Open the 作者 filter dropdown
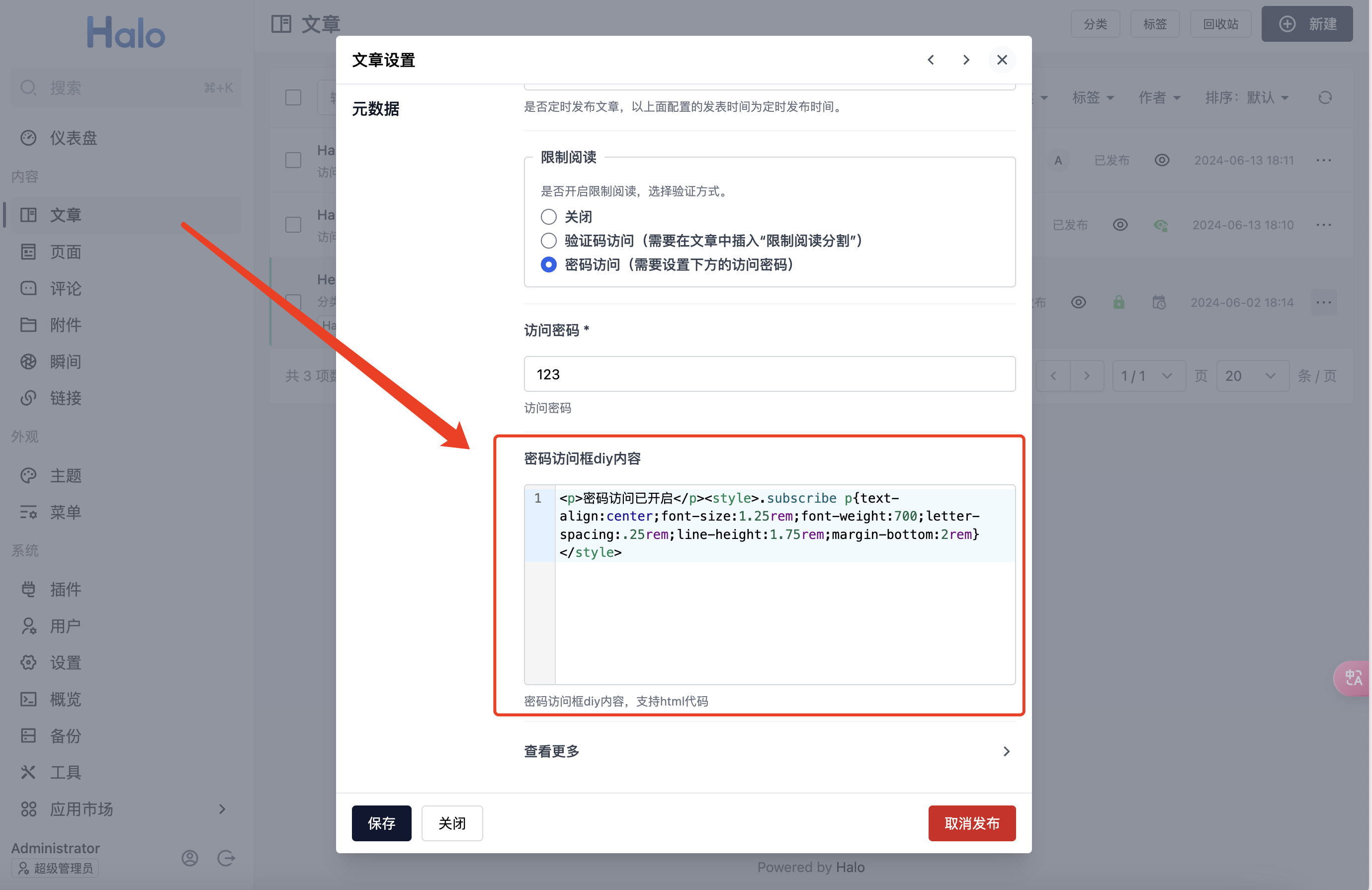1372x890 pixels. [x=1159, y=97]
